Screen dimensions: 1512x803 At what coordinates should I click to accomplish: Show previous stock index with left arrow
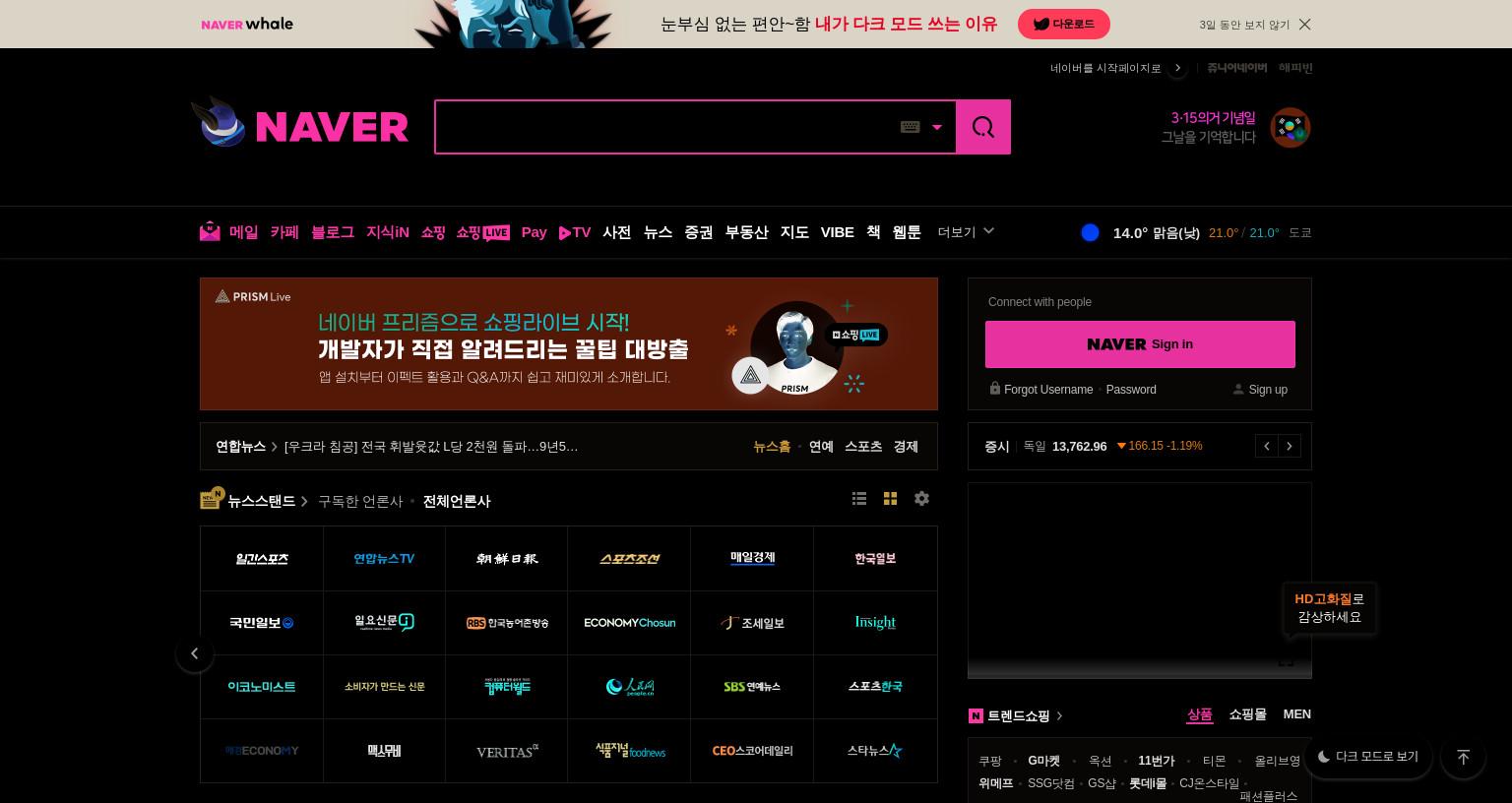1267,446
